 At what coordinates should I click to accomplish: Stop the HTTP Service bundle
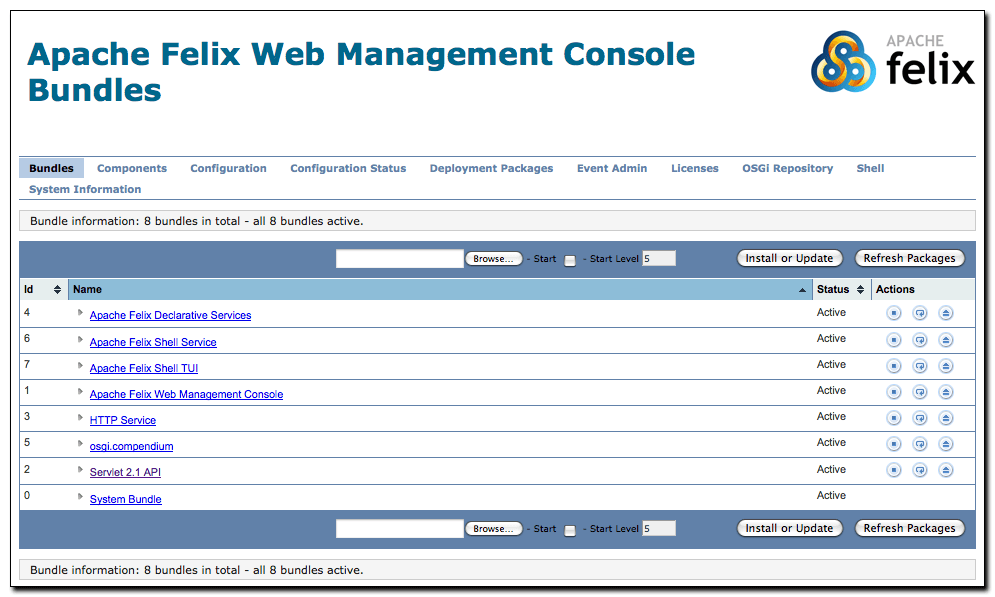893,418
